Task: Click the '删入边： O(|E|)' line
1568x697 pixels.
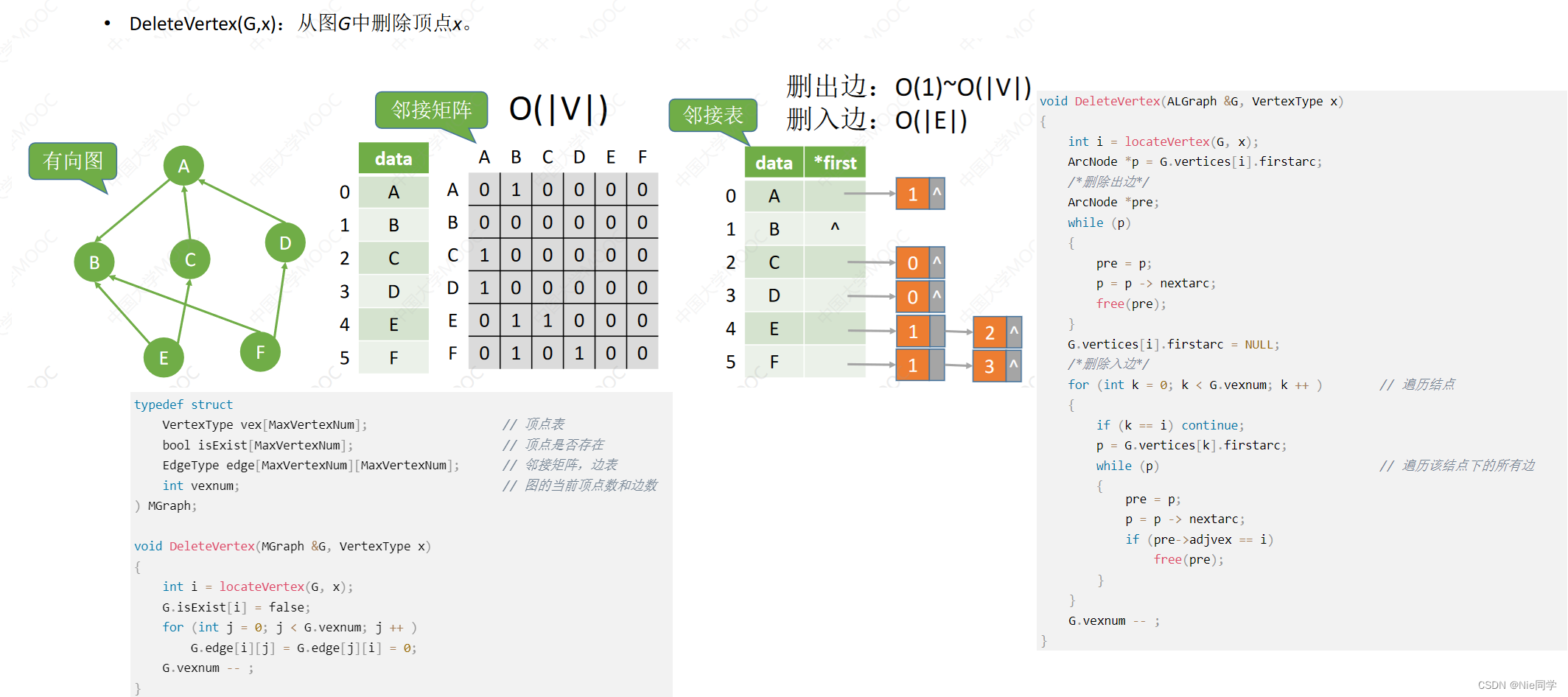Action: pyautogui.click(x=877, y=119)
